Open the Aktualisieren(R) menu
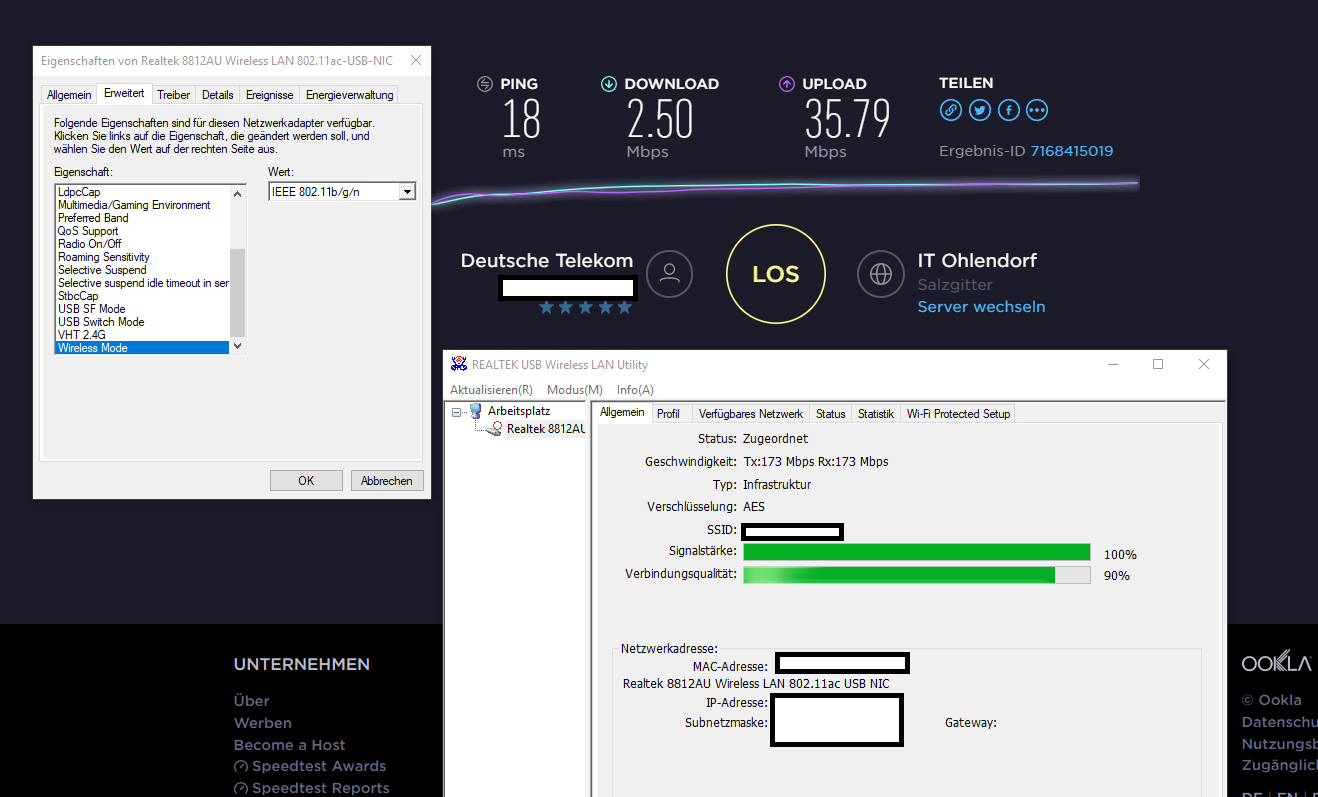This screenshot has width=1318, height=797. point(491,390)
